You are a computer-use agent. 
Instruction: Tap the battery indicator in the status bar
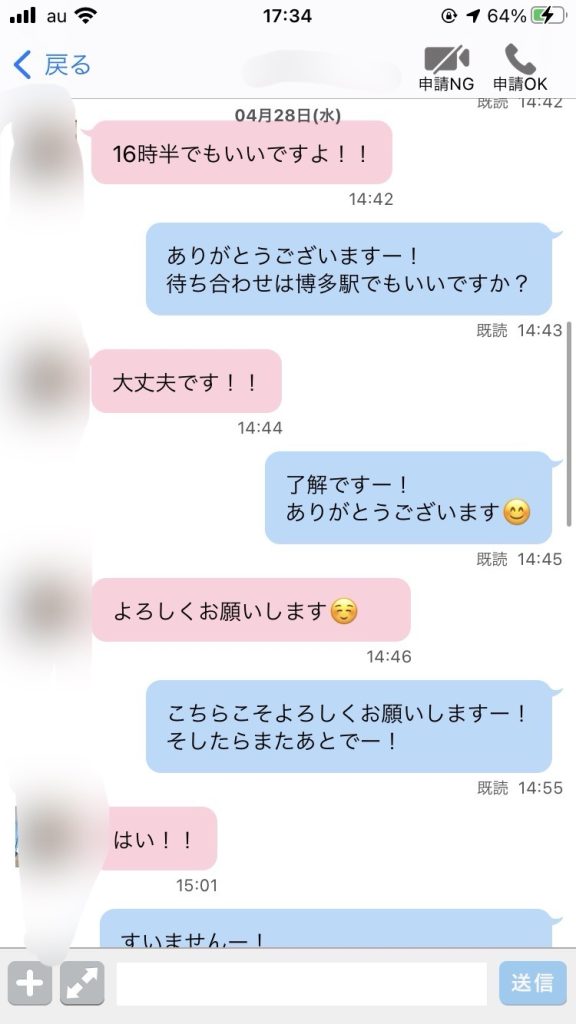pos(549,16)
